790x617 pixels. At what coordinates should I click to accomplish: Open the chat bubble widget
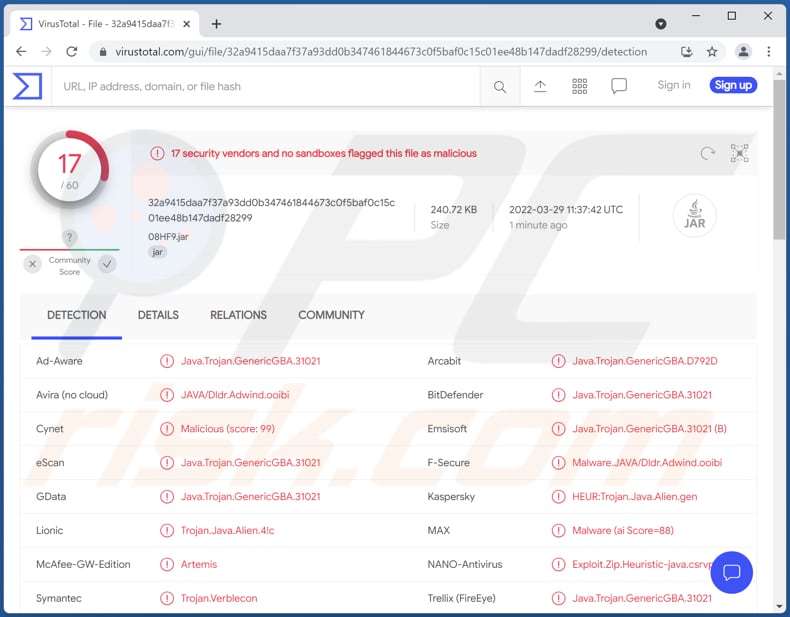tap(731, 572)
